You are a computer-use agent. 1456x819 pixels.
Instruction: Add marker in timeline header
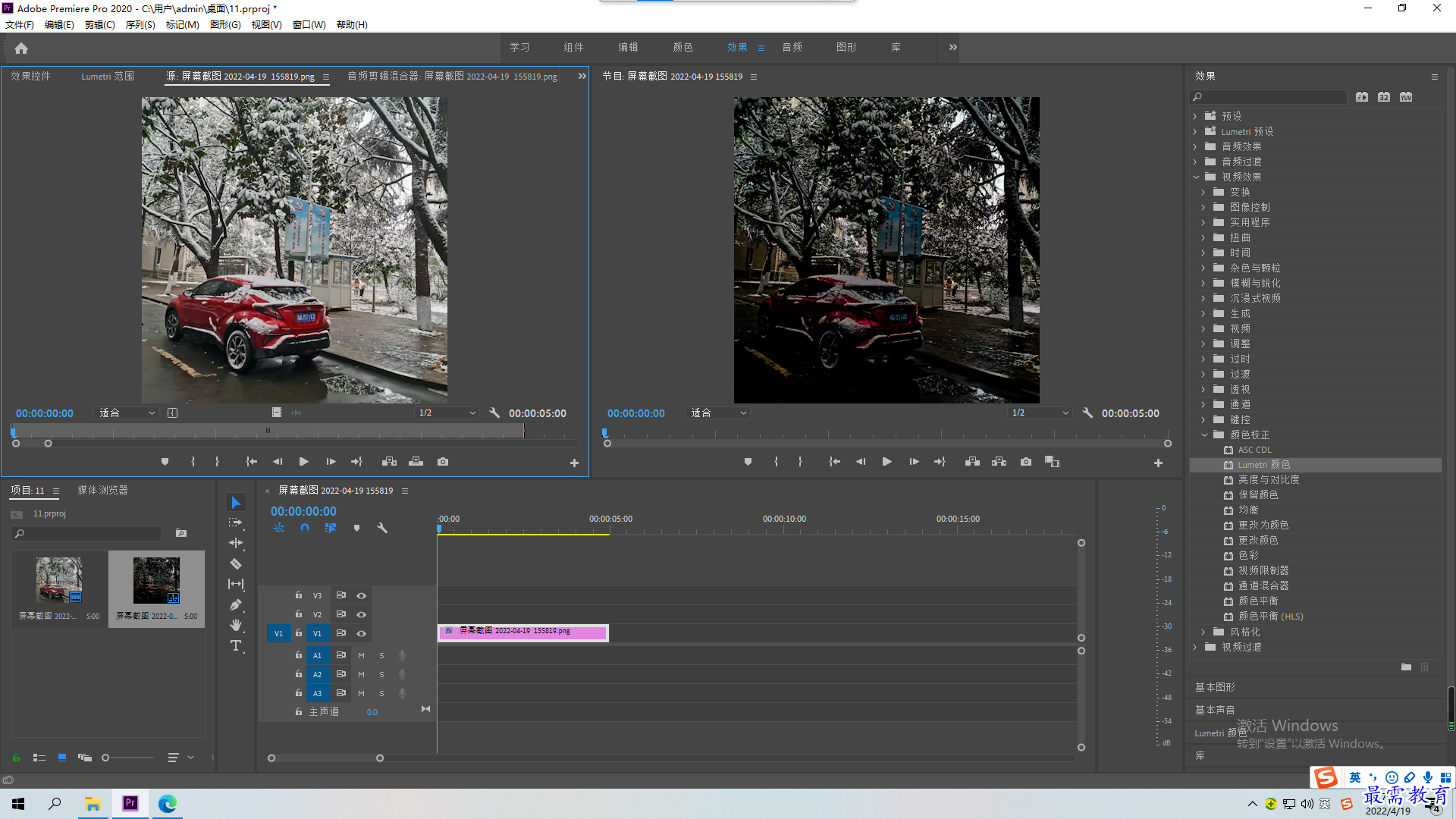tap(356, 528)
